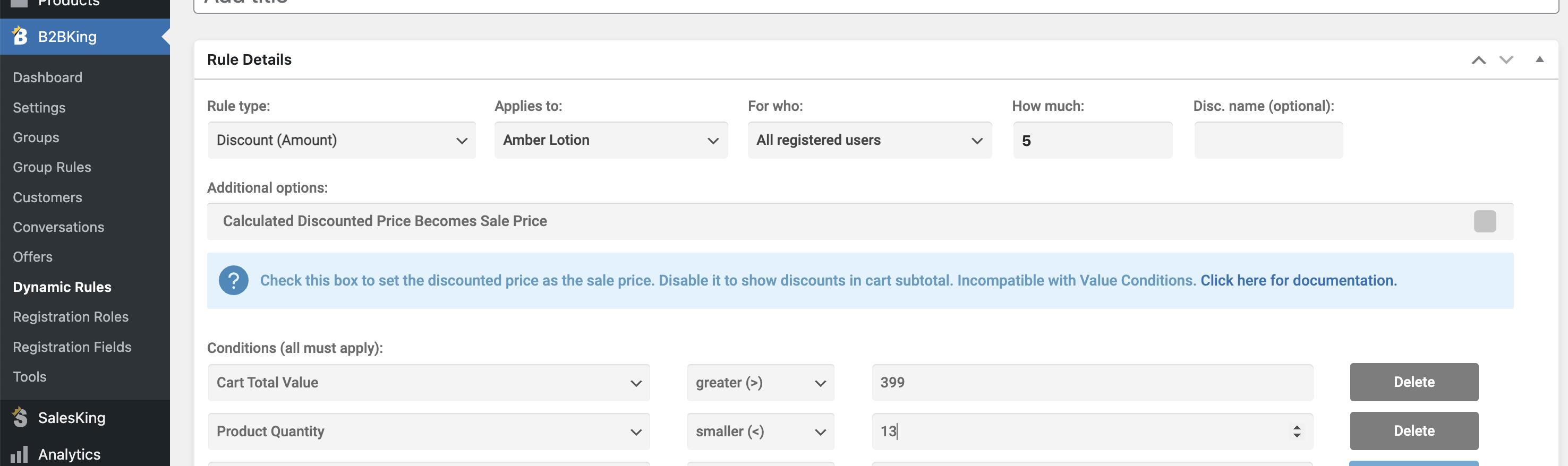Open Conversations in sidebar
Image resolution: width=1568 pixels, height=466 pixels.
pyautogui.click(x=58, y=227)
